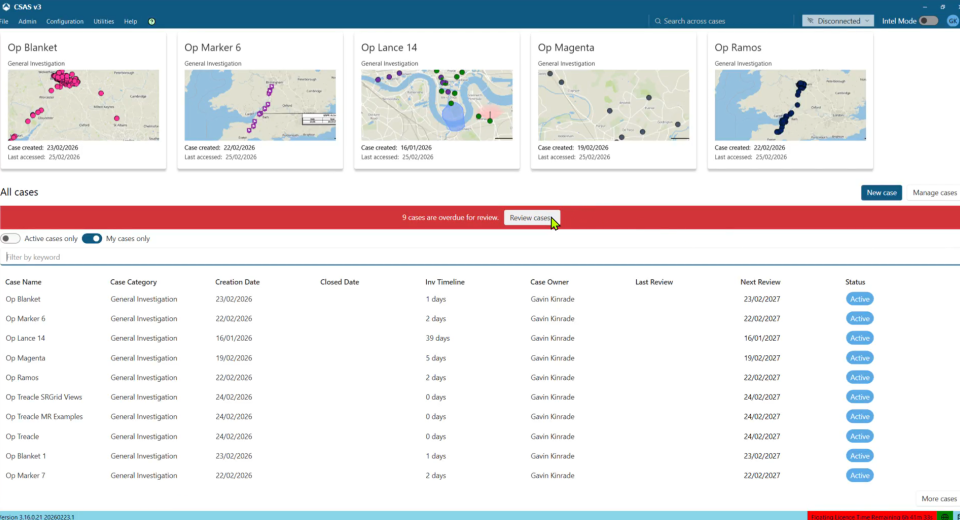
Task: Click the Active status badge for Op Lance 14
Action: 859,338
